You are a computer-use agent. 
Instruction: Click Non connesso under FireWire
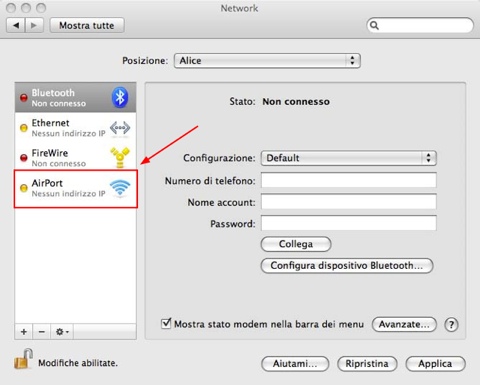pos(59,164)
